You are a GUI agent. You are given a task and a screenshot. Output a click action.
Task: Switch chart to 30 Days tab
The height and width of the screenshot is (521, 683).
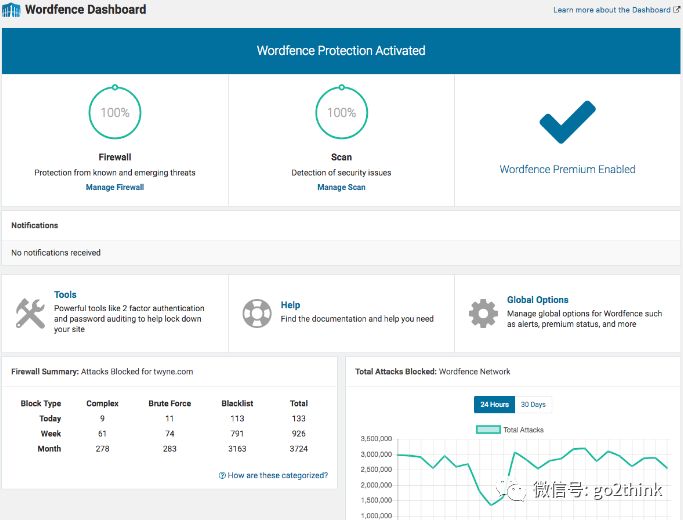tap(533, 404)
